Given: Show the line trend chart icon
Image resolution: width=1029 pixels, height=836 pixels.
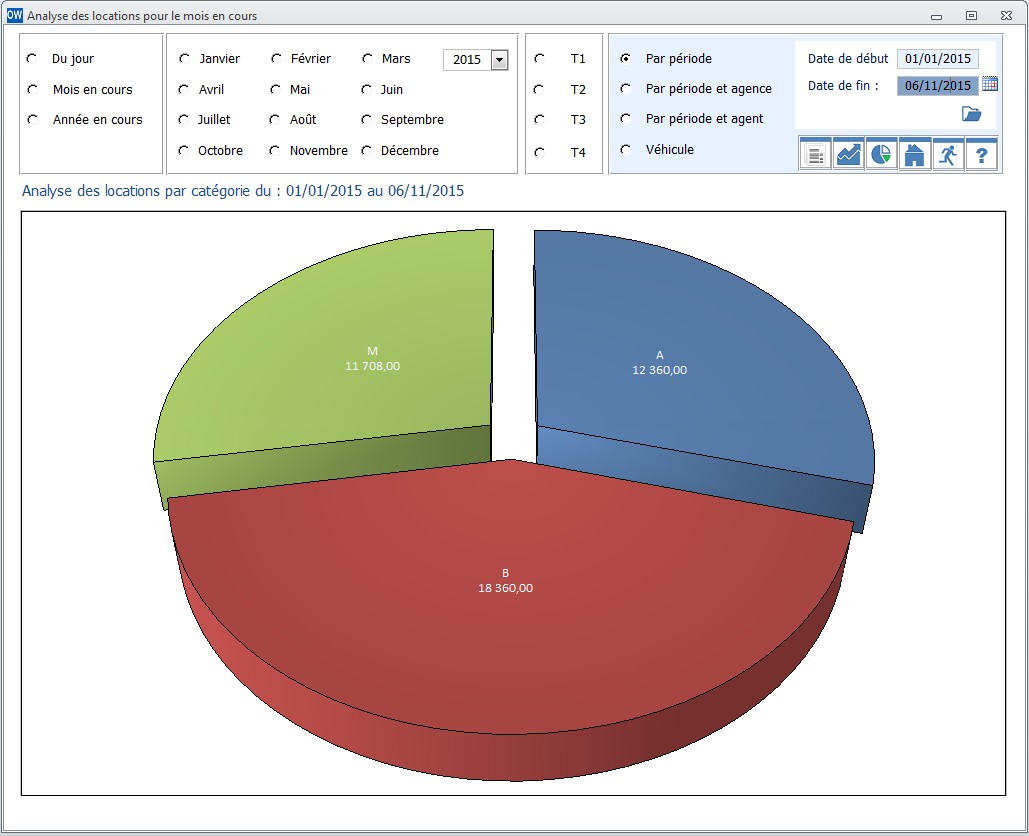Looking at the screenshot, I should coord(849,155).
